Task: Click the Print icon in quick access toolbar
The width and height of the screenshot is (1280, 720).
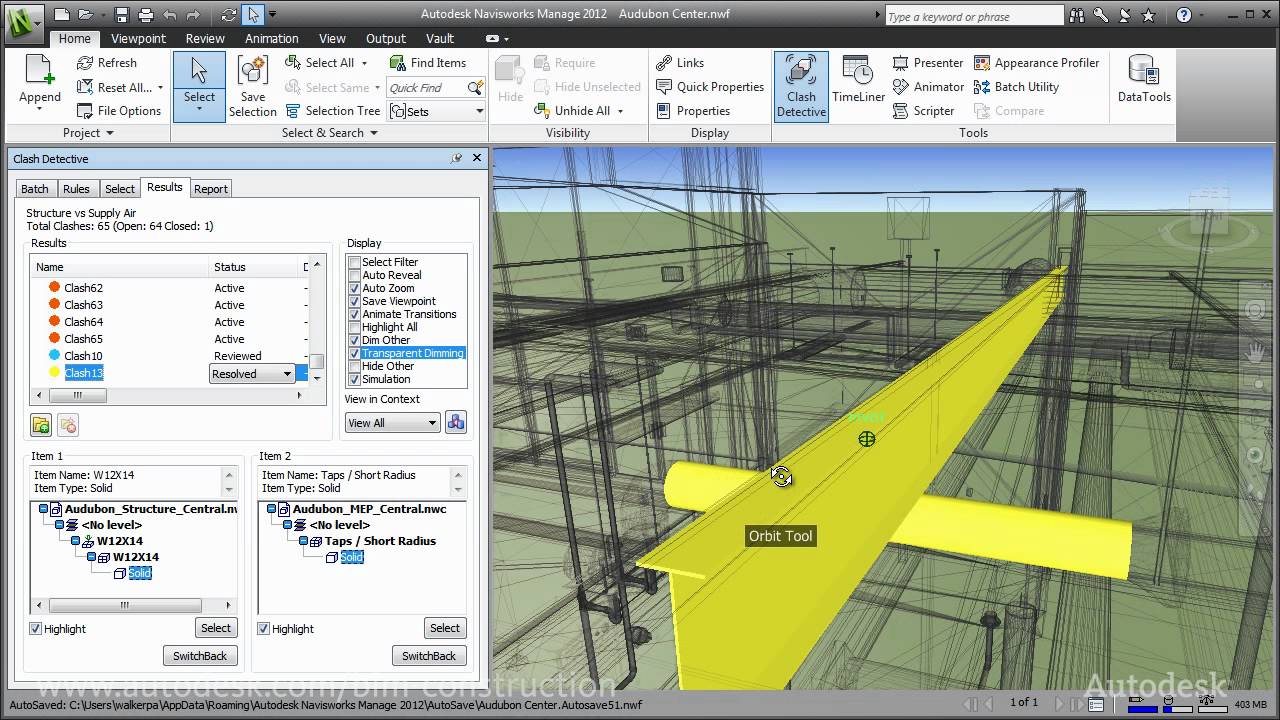Action: tap(146, 15)
